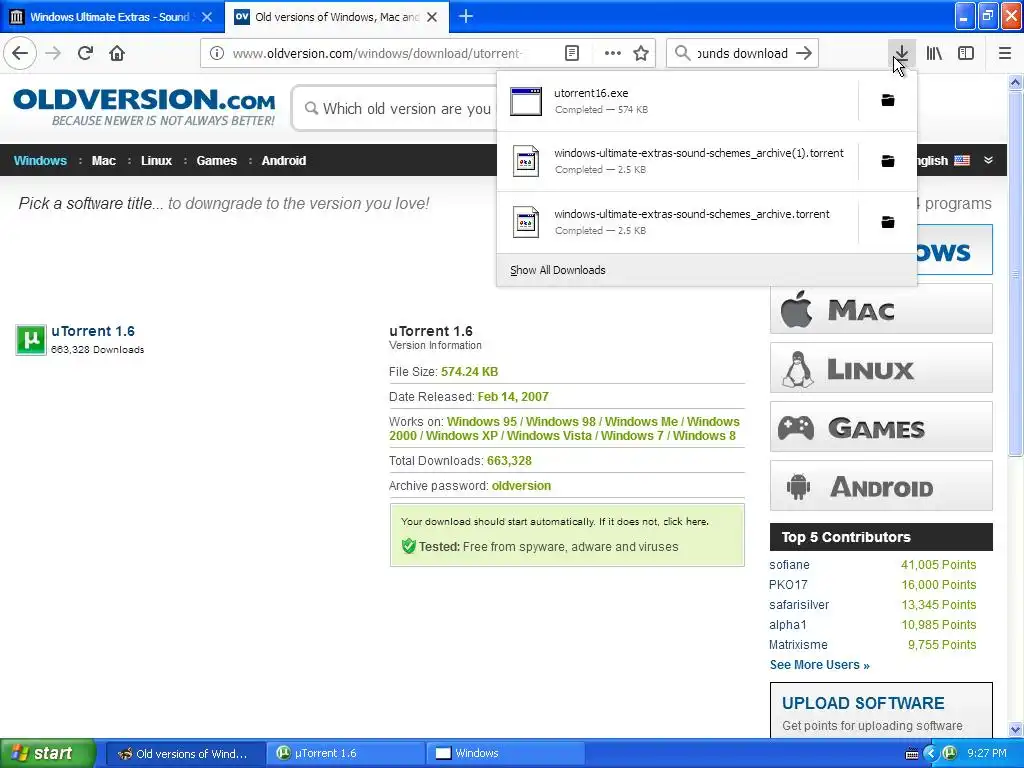Open the Firefox hamburger menu
Viewport: 1024px width, 768px height.
click(1005, 53)
